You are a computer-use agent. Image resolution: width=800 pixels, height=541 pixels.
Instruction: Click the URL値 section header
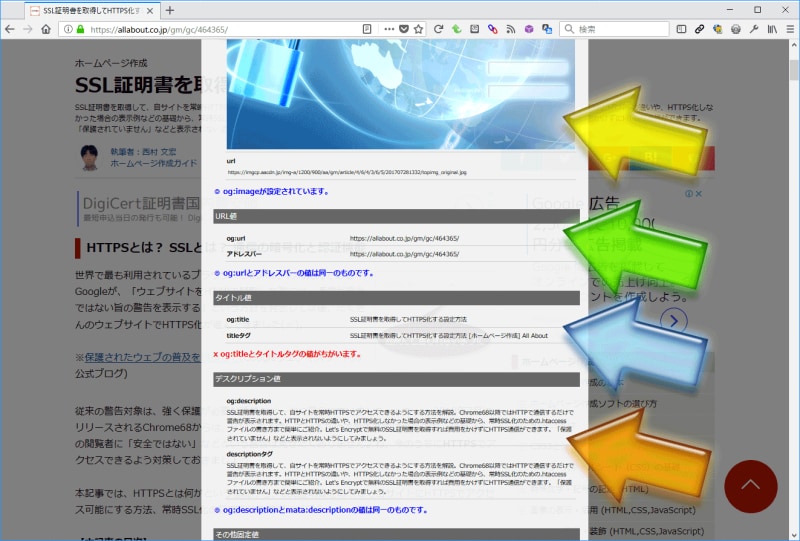396,216
